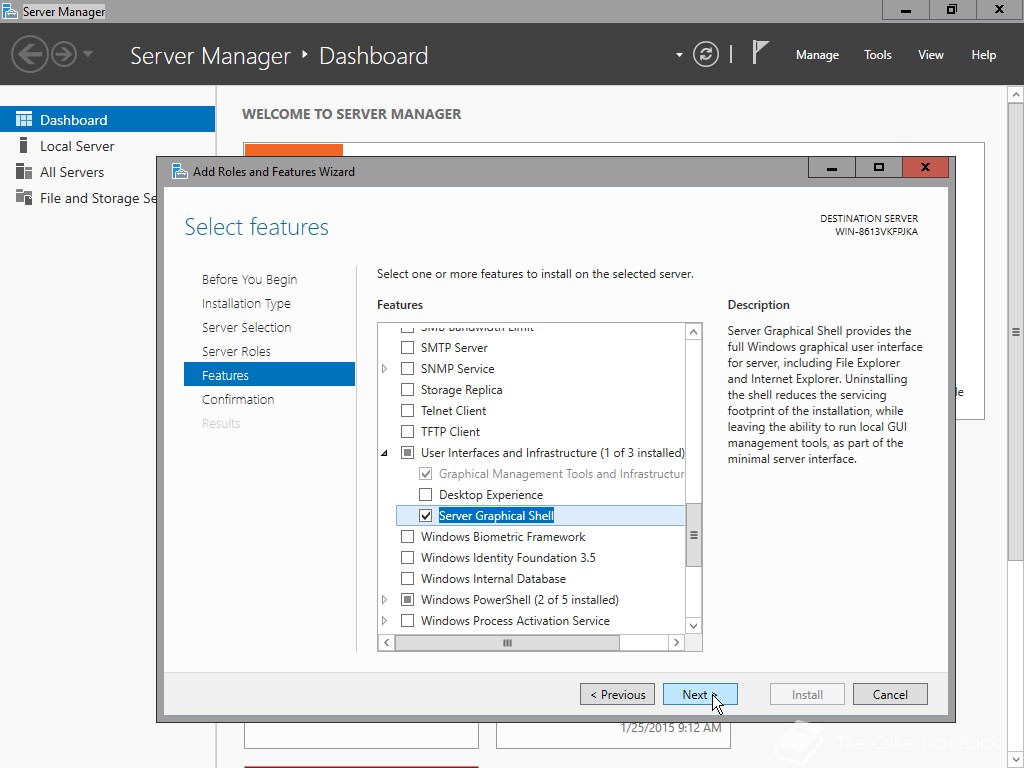Open the View menu
1024x768 pixels.
(930, 55)
